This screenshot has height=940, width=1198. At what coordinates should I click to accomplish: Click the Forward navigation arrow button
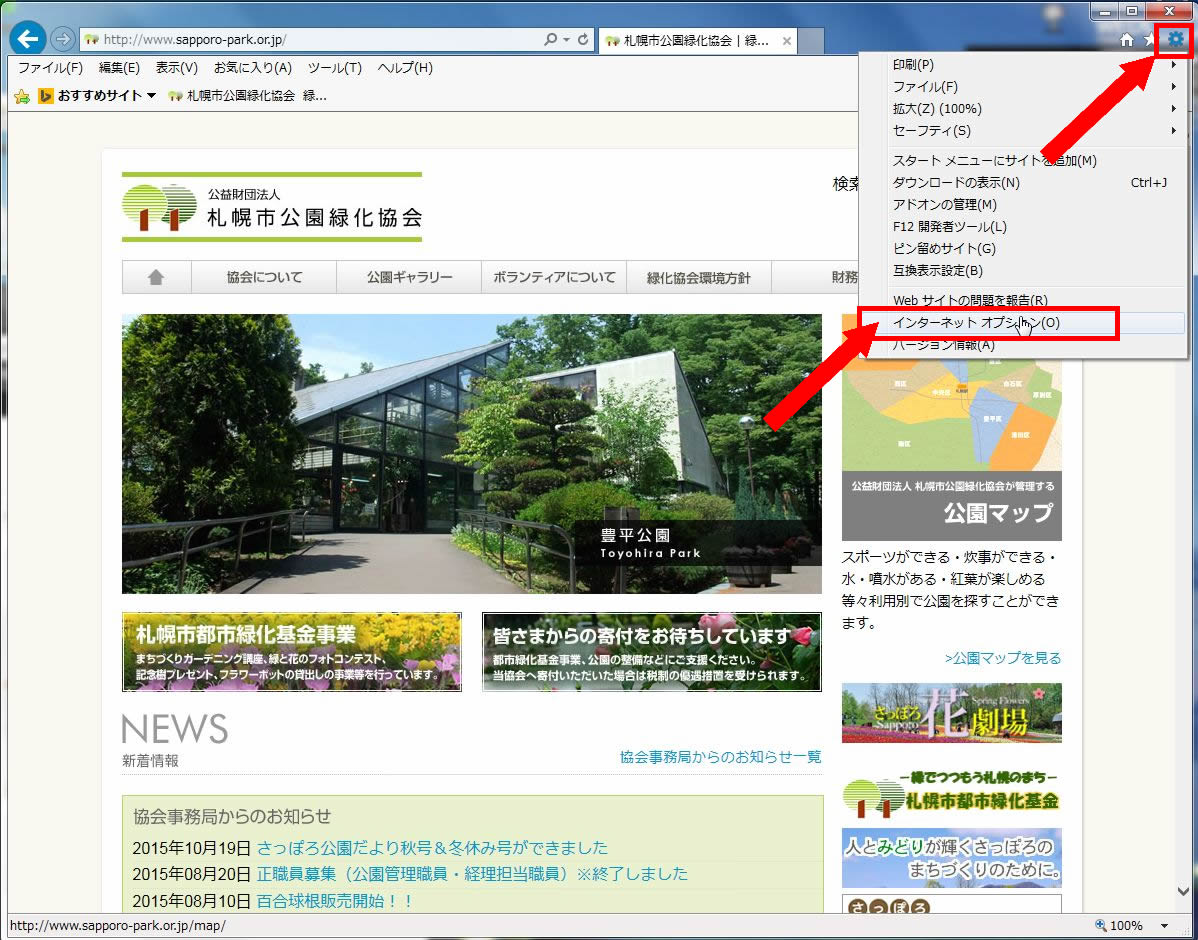click(62, 39)
